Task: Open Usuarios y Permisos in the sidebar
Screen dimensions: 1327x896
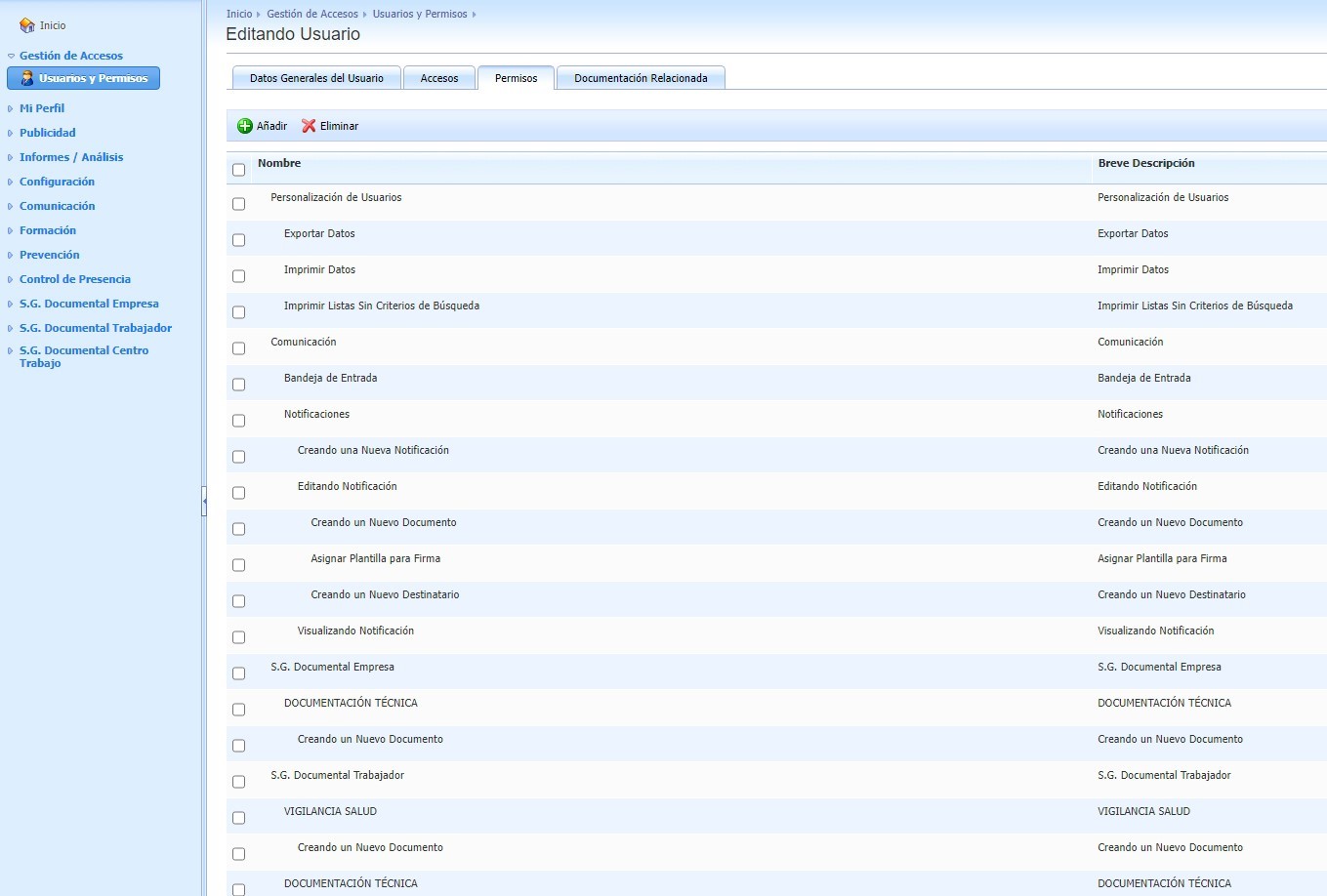Action: coord(83,78)
